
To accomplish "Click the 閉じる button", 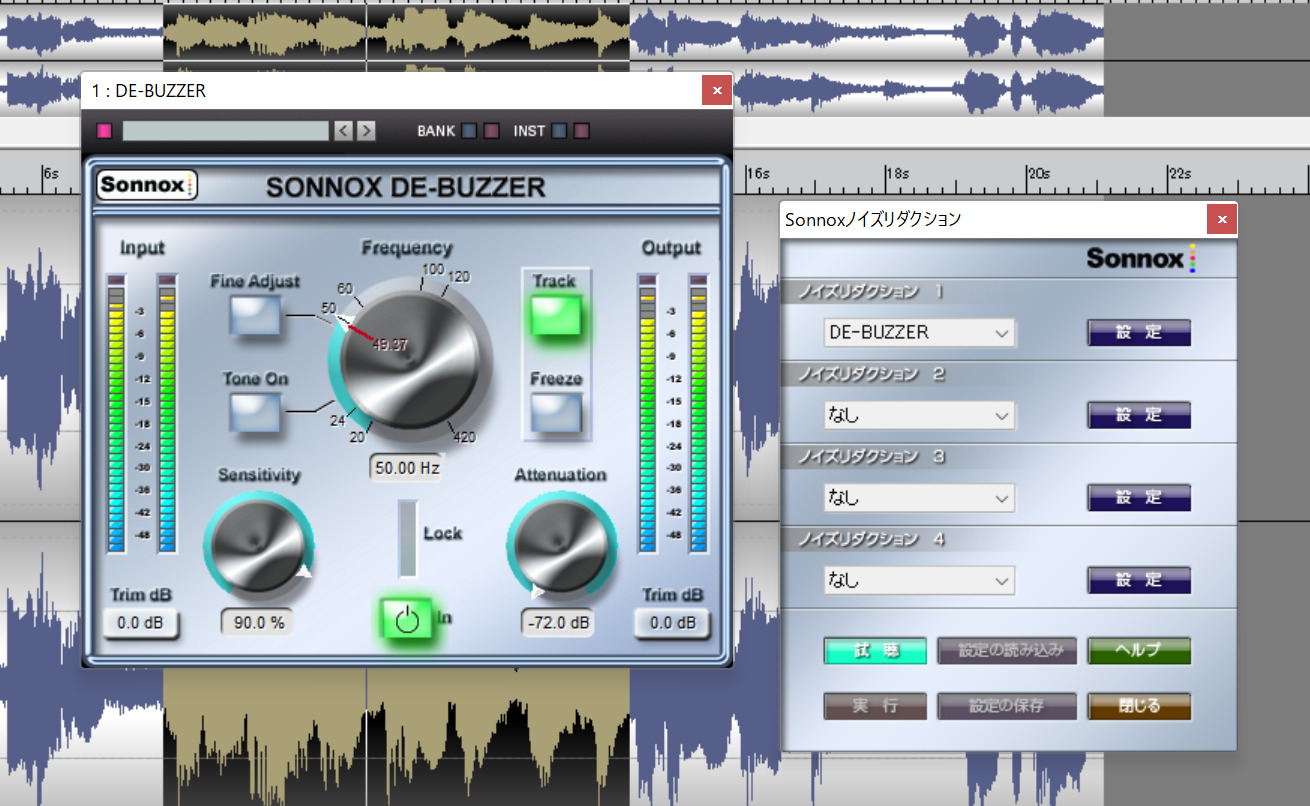I will click(x=1139, y=706).
